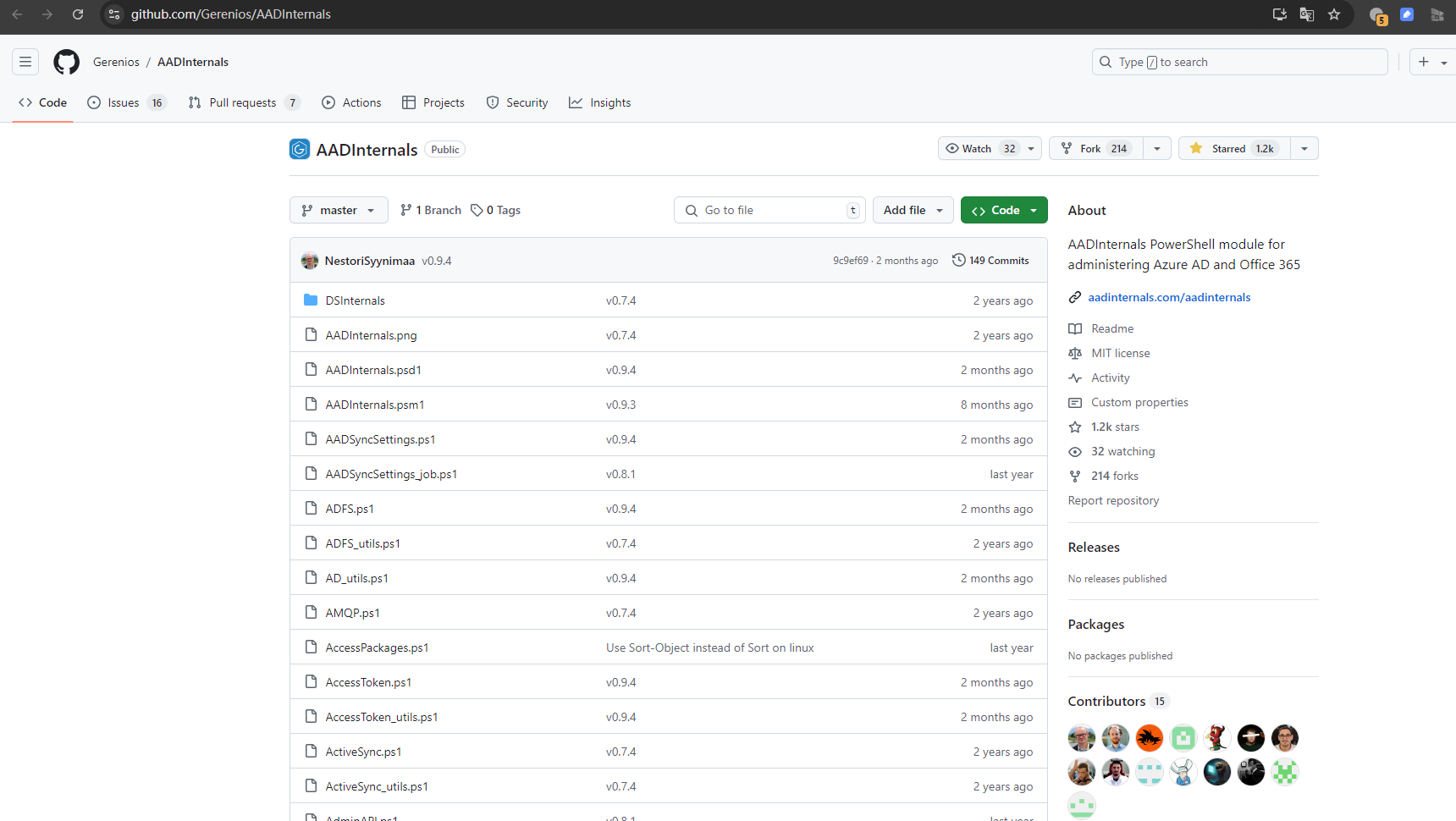Bookmark this page with the star icon

coord(1334,14)
